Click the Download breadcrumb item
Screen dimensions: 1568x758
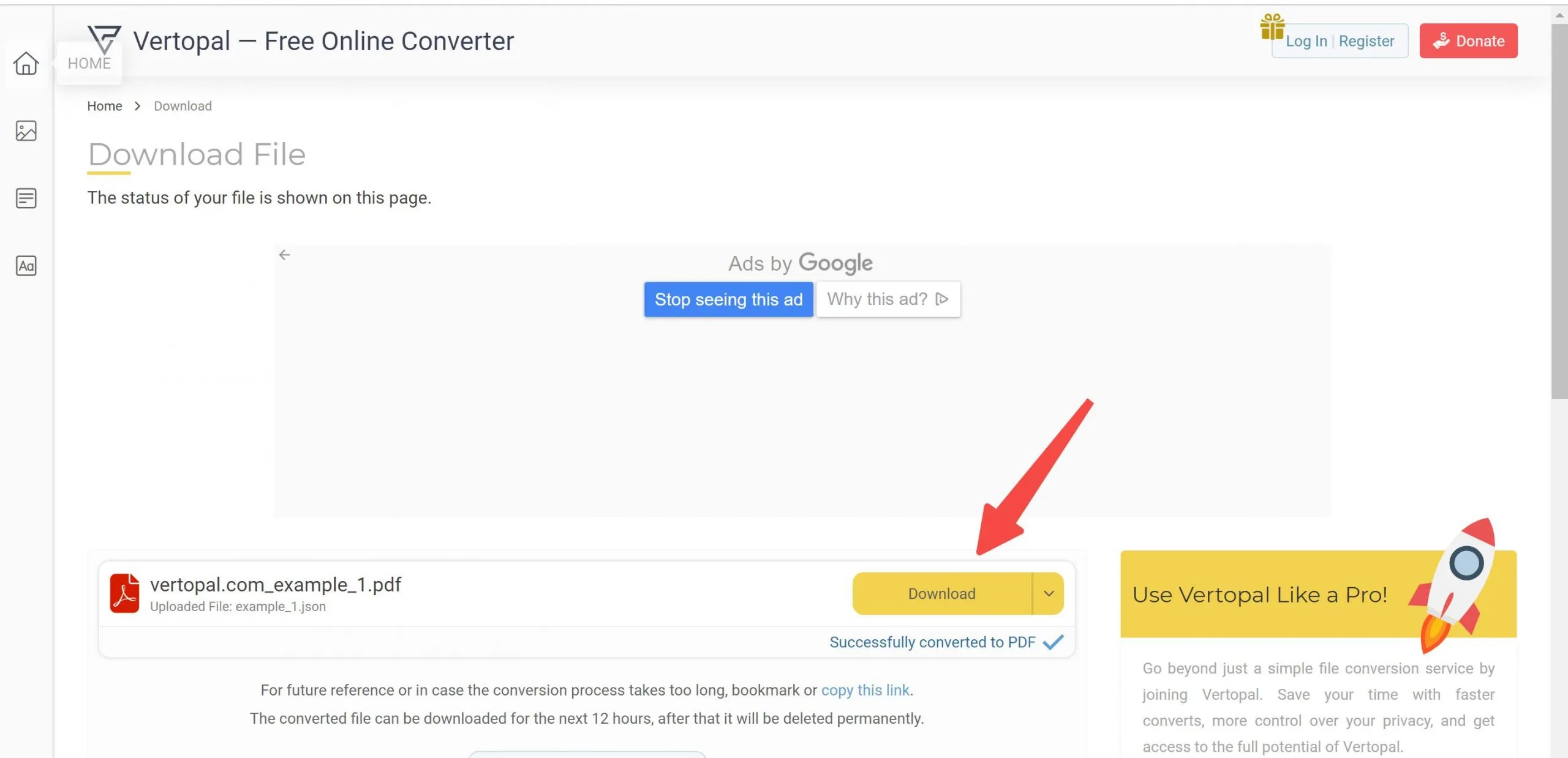pos(183,106)
